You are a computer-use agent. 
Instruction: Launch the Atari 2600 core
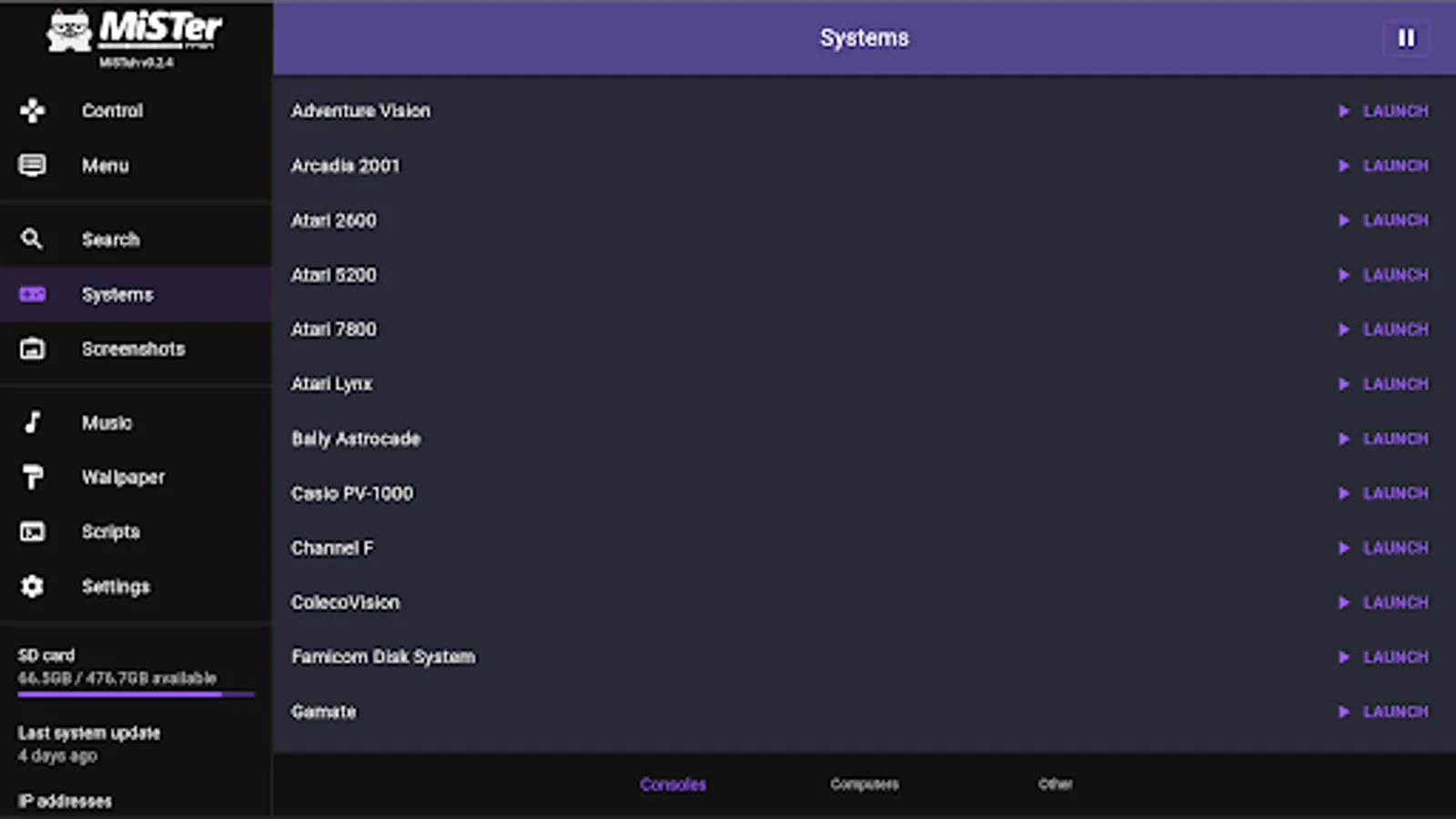click(x=1384, y=220)
